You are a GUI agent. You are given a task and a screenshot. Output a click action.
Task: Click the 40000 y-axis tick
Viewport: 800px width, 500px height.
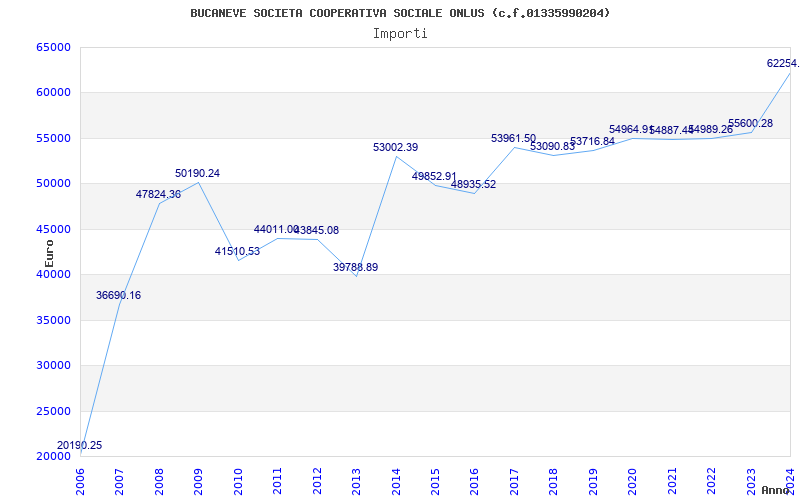click(x=54, y=274)
